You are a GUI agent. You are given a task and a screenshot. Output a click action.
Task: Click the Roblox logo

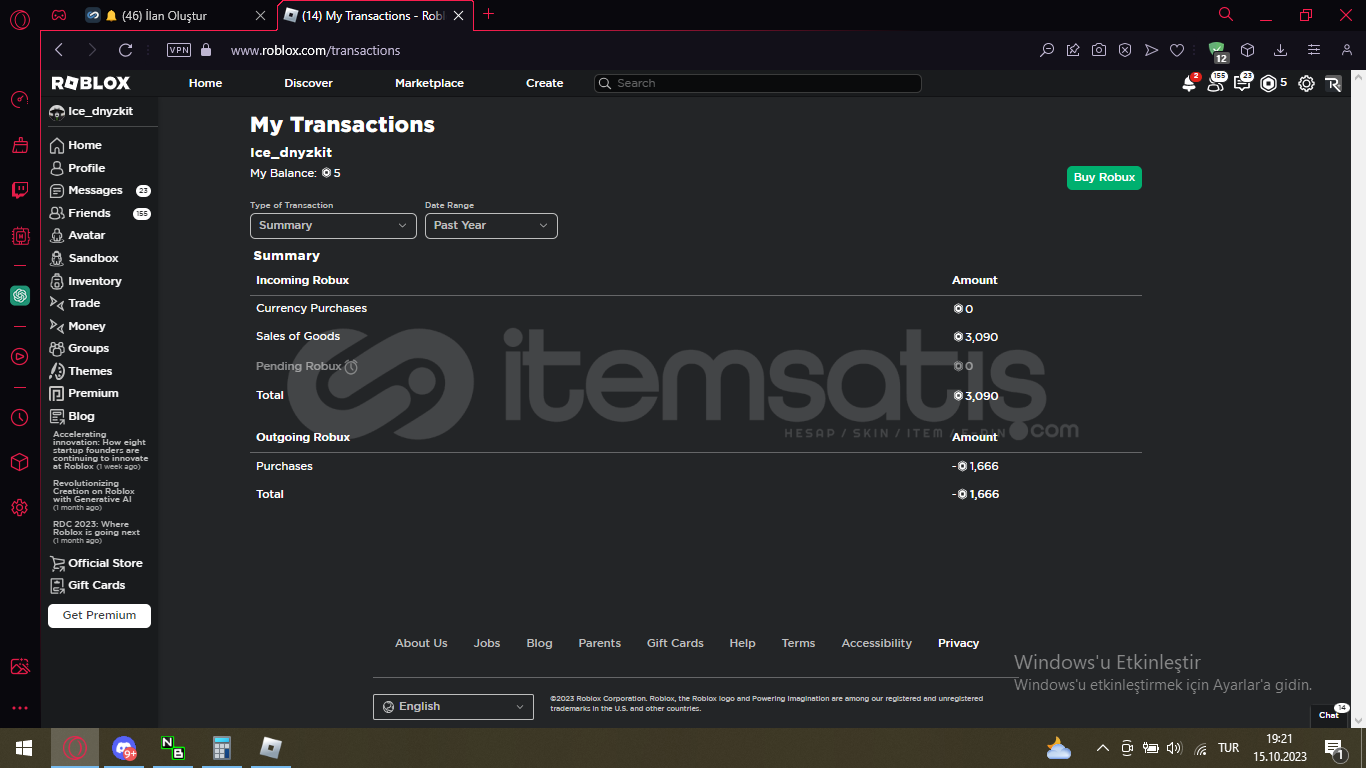(91, 83)
